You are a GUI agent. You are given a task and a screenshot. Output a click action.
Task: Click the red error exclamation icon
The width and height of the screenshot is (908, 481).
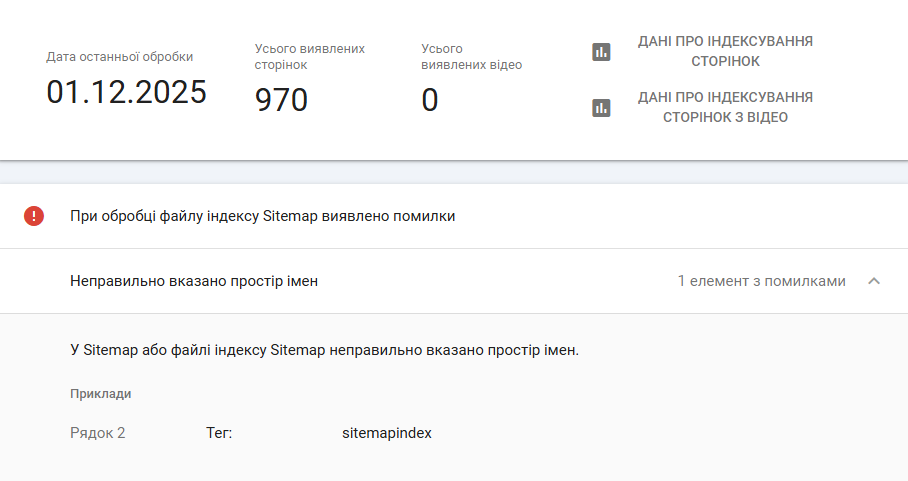(x=34, y=216)
